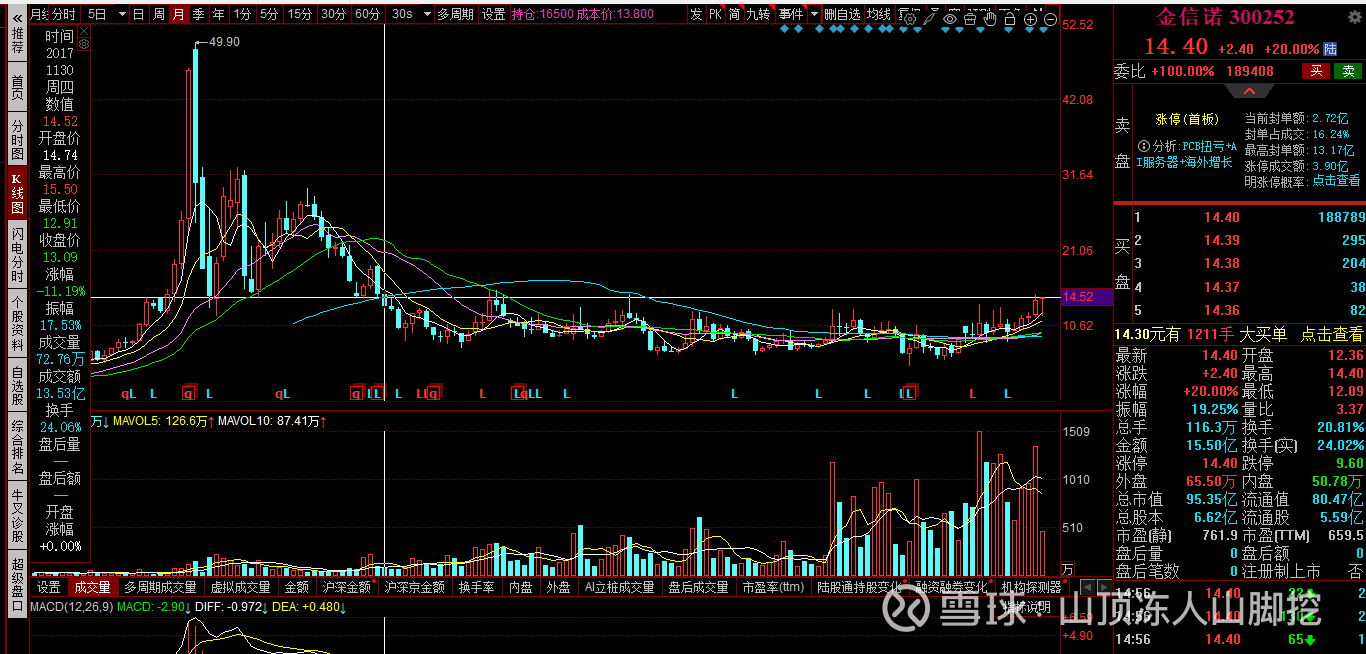
Task: Click the red 买 buy button
Action: [1317, 71]
